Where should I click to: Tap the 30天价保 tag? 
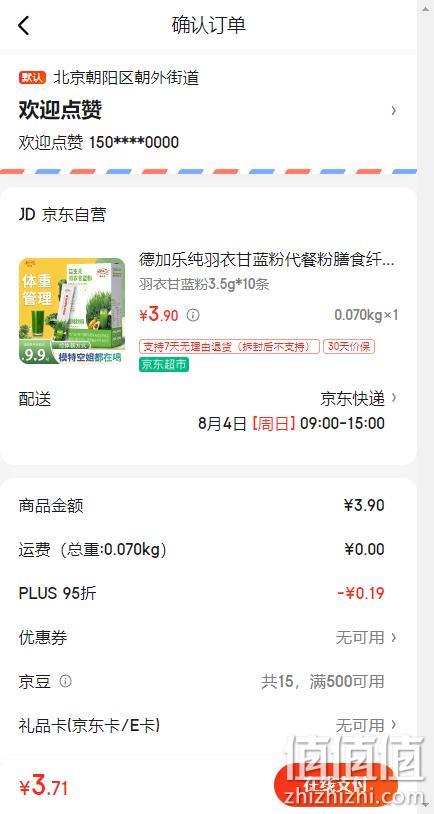(349, 346)
